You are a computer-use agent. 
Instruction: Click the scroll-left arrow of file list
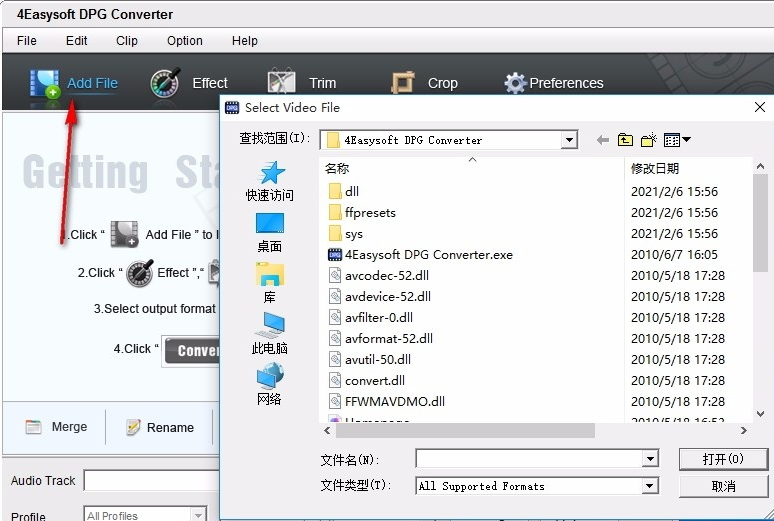(327, 431)
